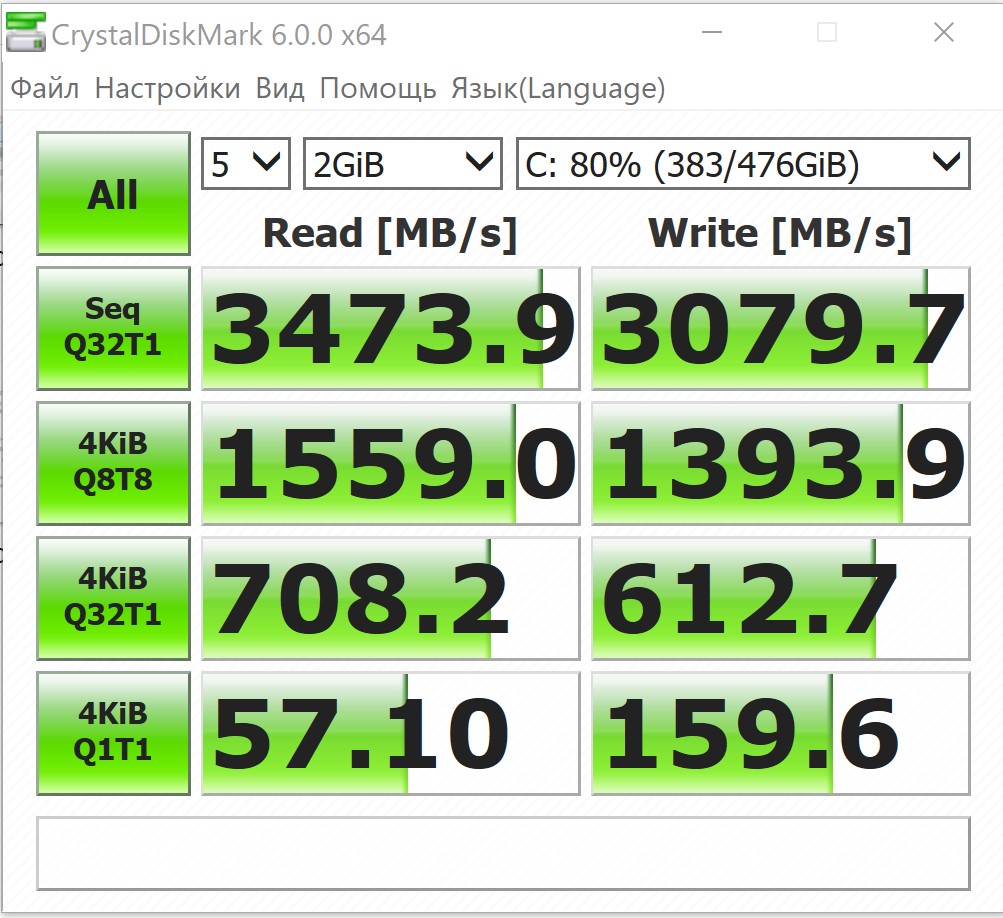Image resolution: width=1003 pixels, height=918 pixels.
Task: Open the Помощь menu
Action: click(378, 88)
